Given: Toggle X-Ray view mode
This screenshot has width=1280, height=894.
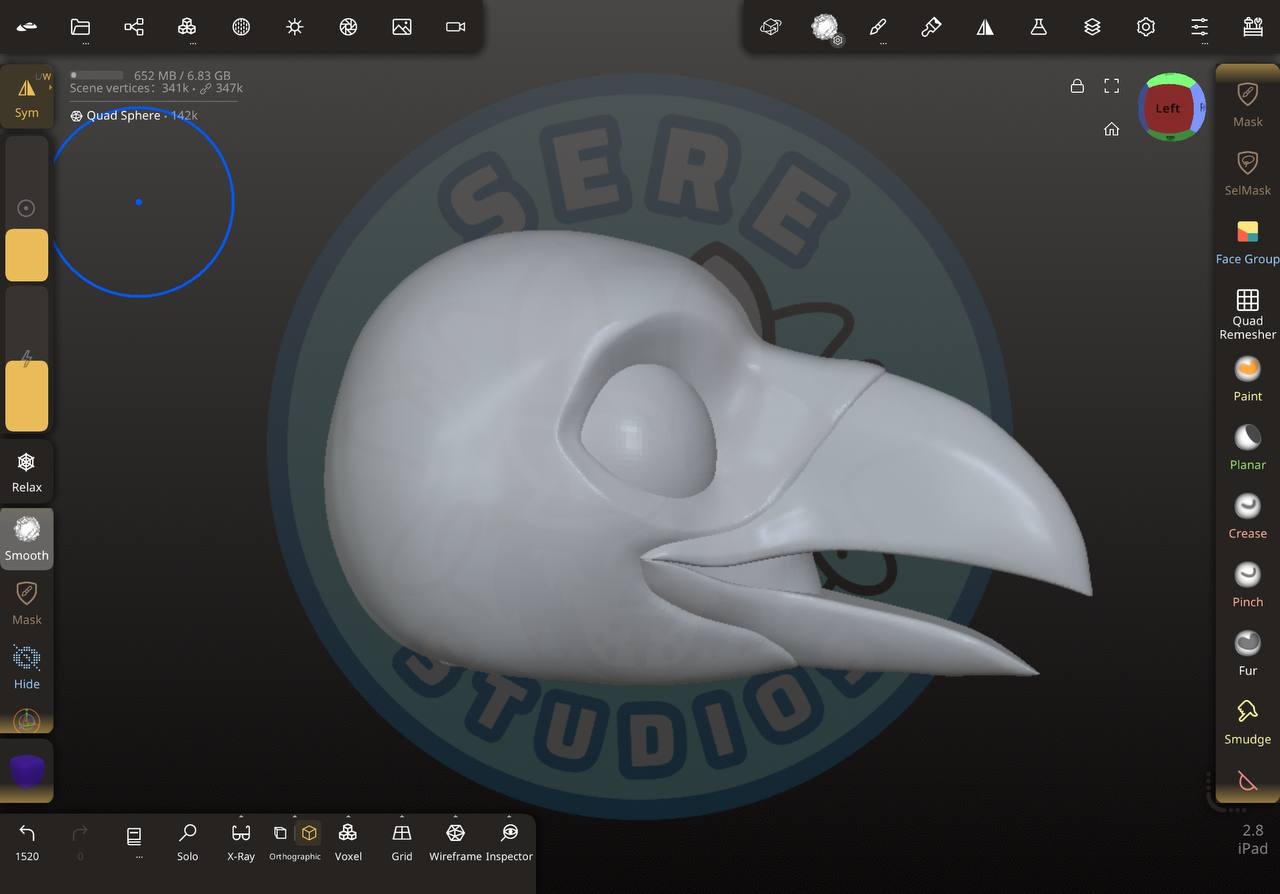Looking at the screenshot, I should pos(241,841).
